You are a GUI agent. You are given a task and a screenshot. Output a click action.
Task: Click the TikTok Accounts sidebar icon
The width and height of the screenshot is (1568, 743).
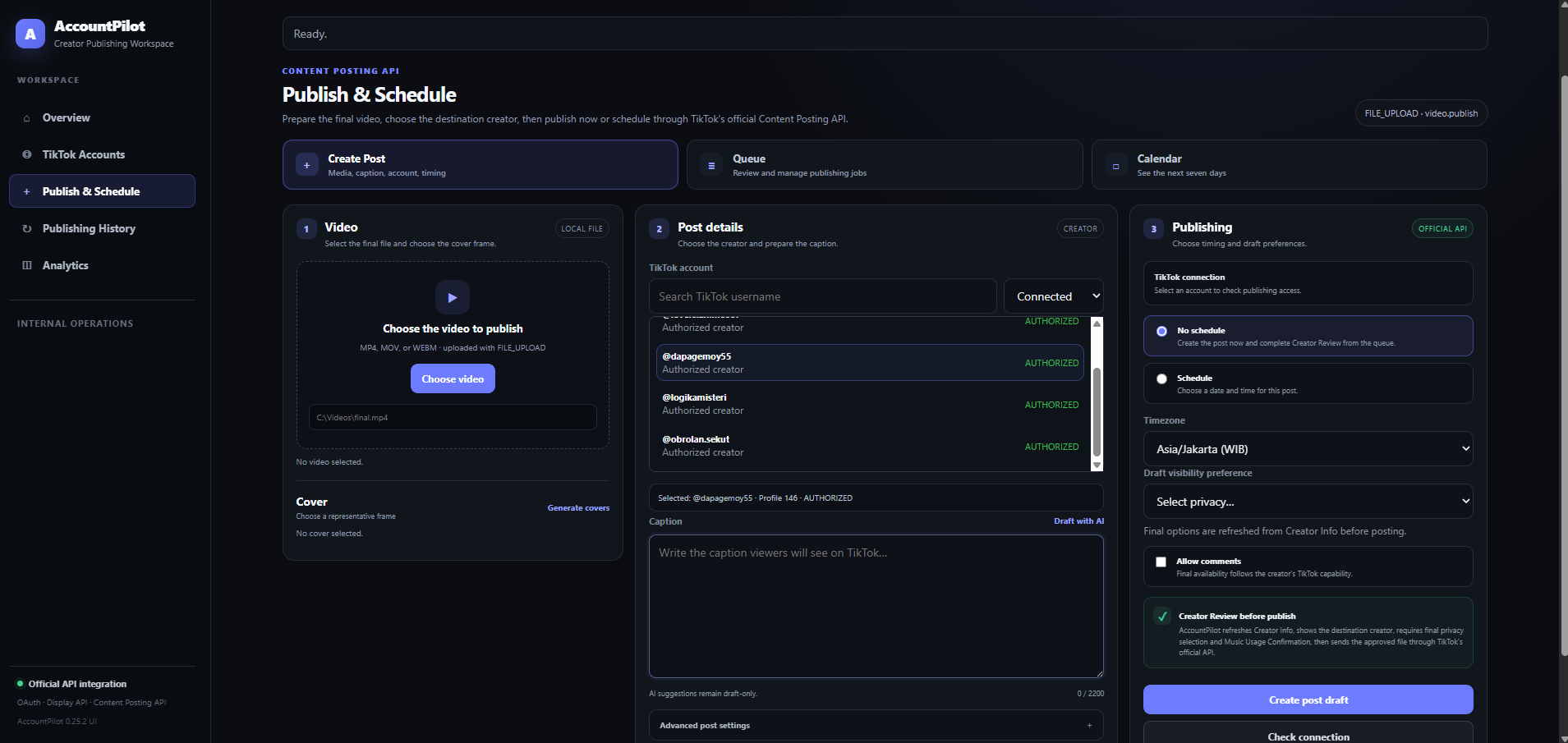(26, 154)
